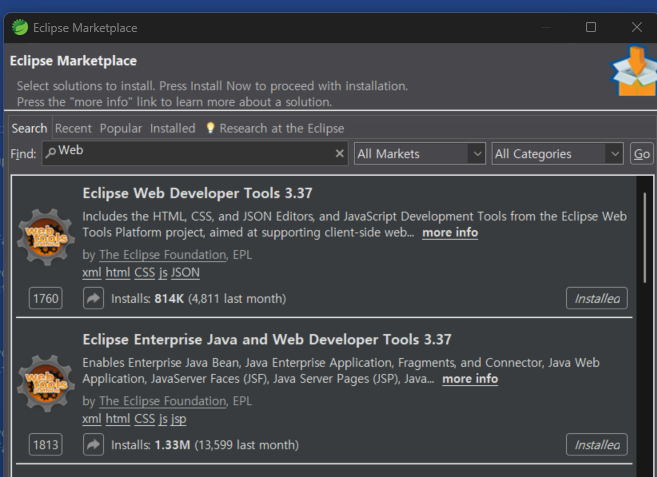Click the Installed button for Enterprise Java tools
The height and width of the screenshot is (477, 657).
coord(597,444)
